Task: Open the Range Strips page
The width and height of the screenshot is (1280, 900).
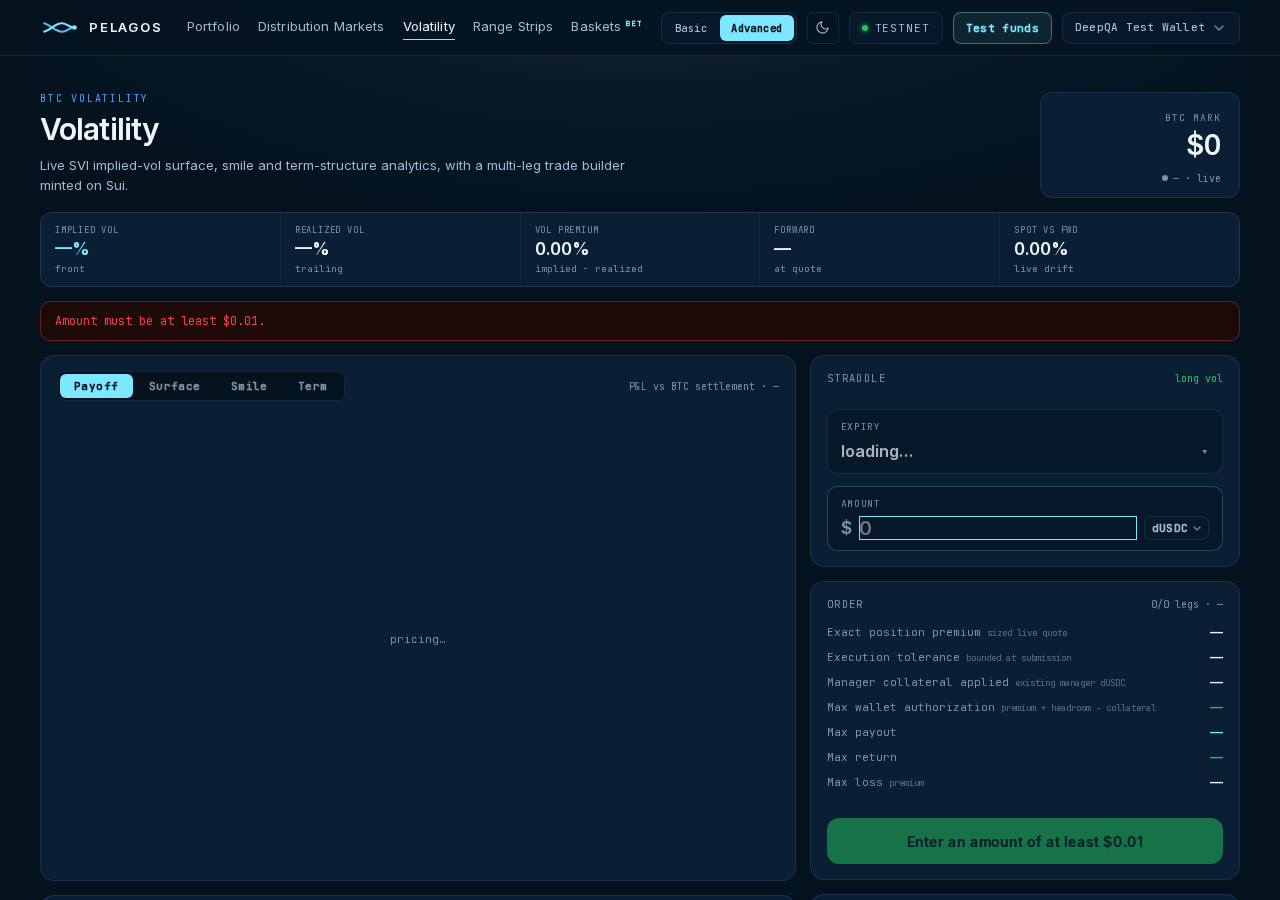Action: point(513,27)
